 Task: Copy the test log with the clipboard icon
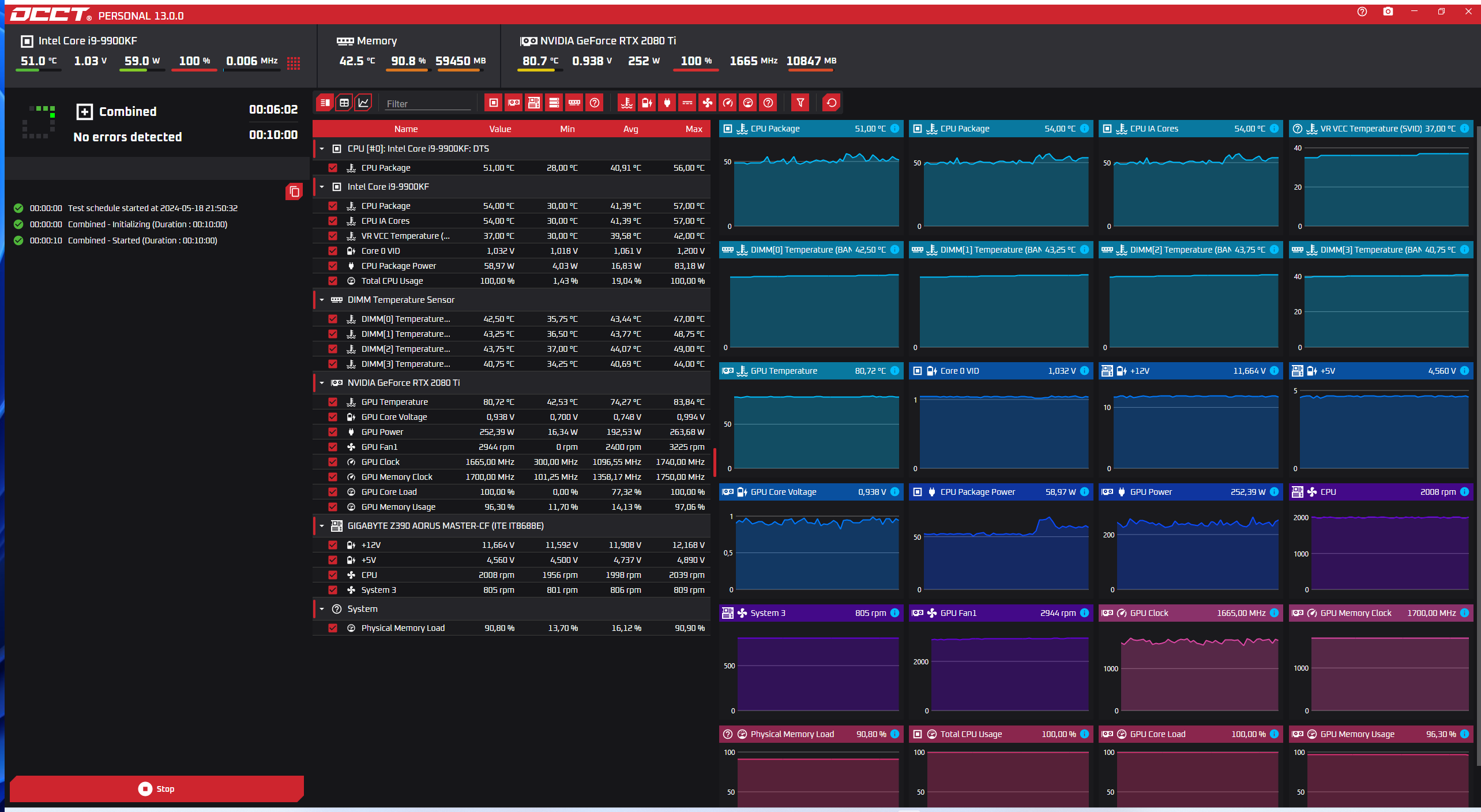pyautogui.click(x=294, y=191)
